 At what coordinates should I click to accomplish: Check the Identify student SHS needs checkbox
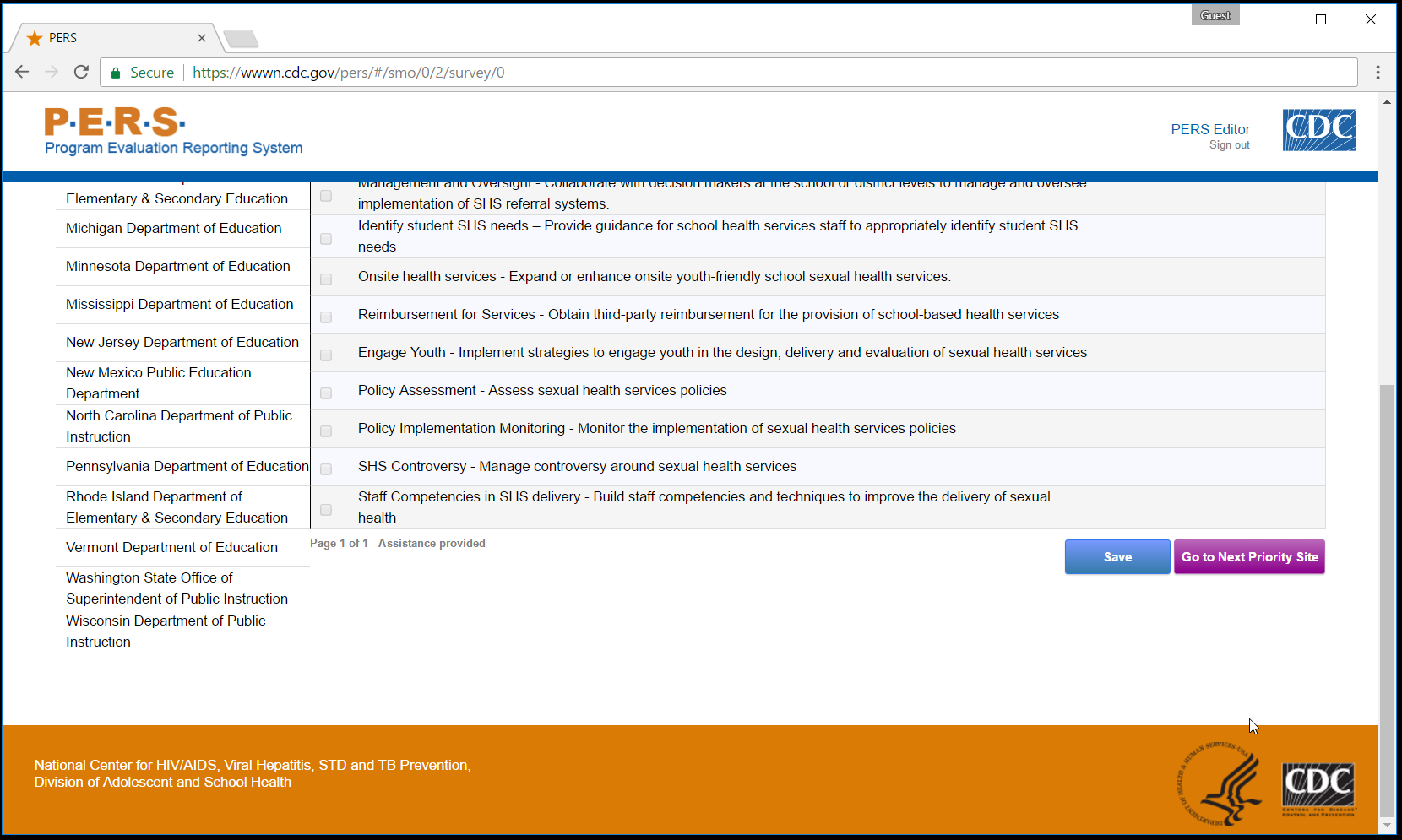point(326,239)
